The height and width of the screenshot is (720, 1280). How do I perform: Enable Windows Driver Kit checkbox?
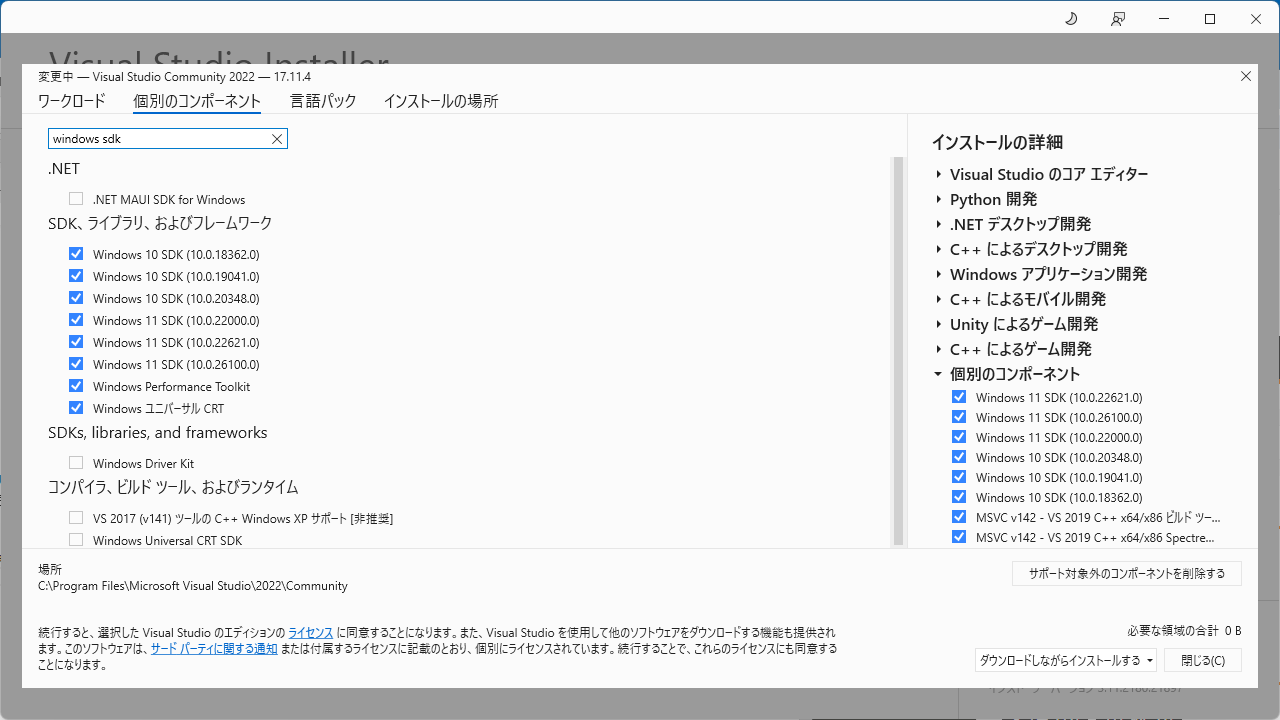(76, 463)
